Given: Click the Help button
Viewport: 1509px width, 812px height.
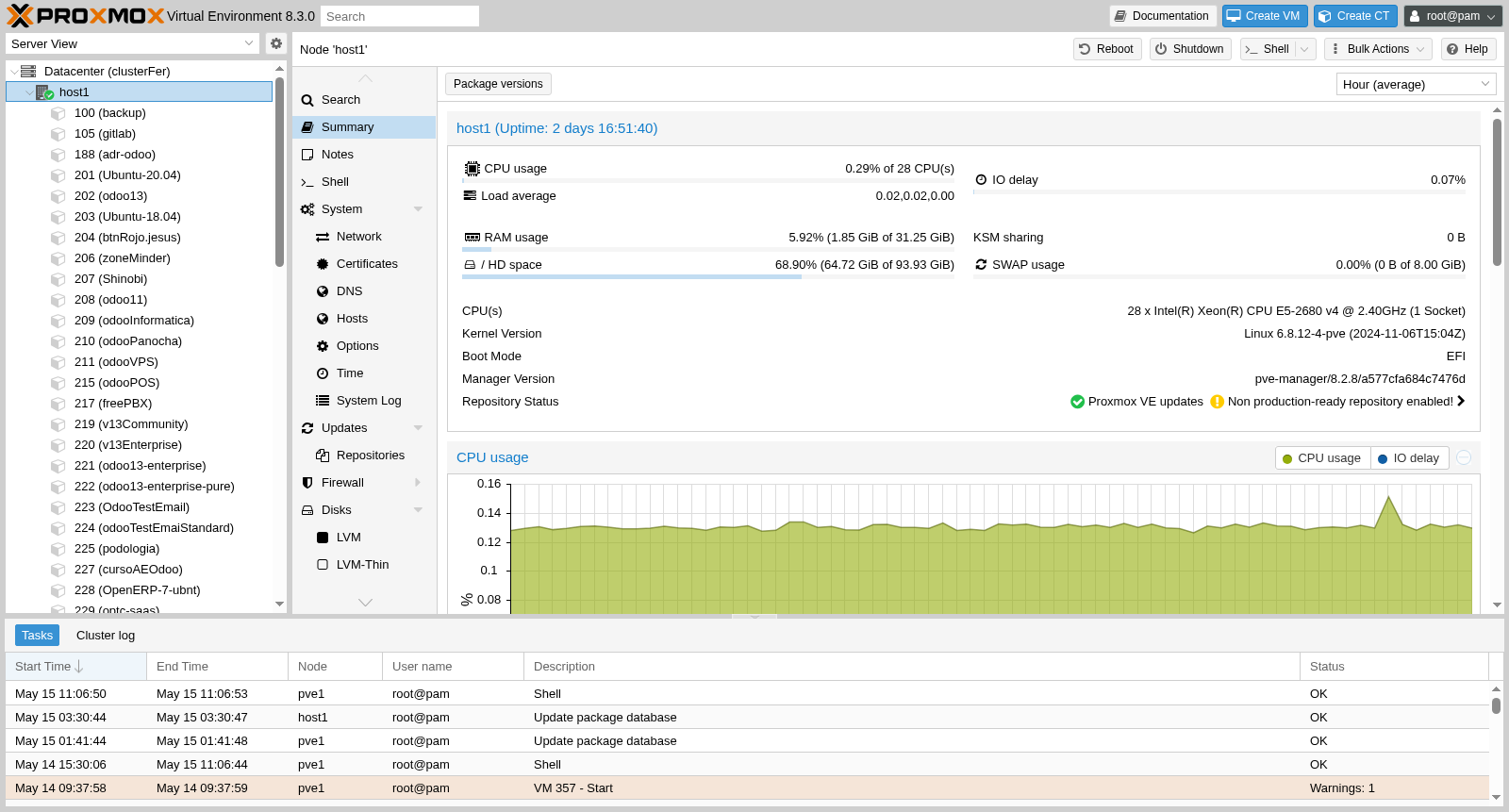Looking at the screenshot, I should (1468, 49).
